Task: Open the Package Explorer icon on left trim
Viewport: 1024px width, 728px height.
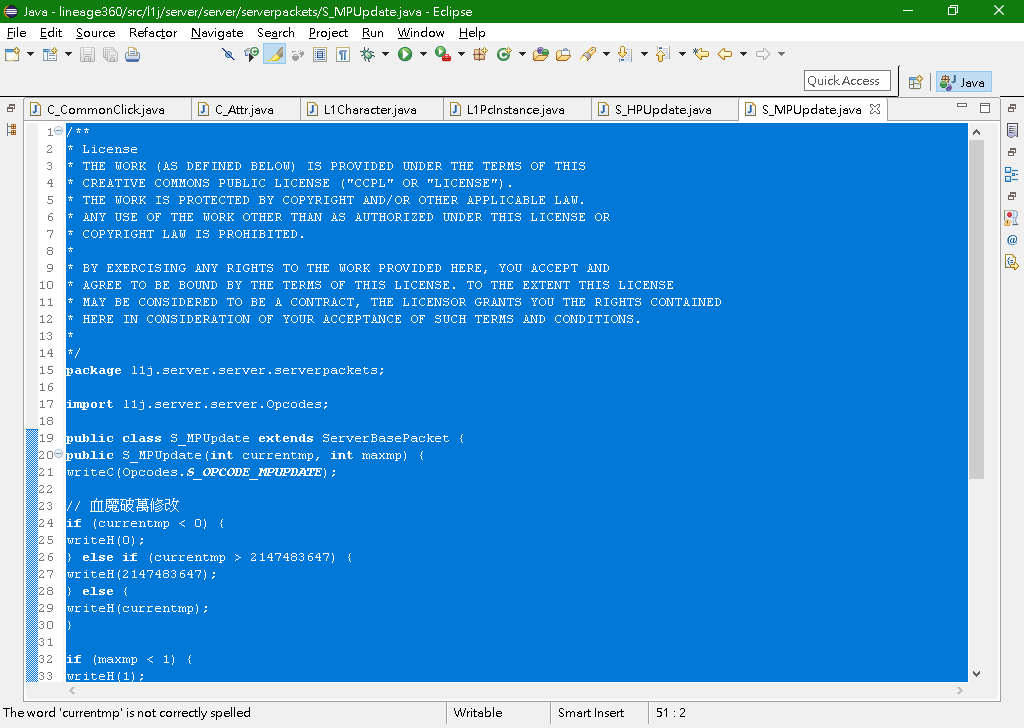Action: pyautogui.click(x=11, y=130)
